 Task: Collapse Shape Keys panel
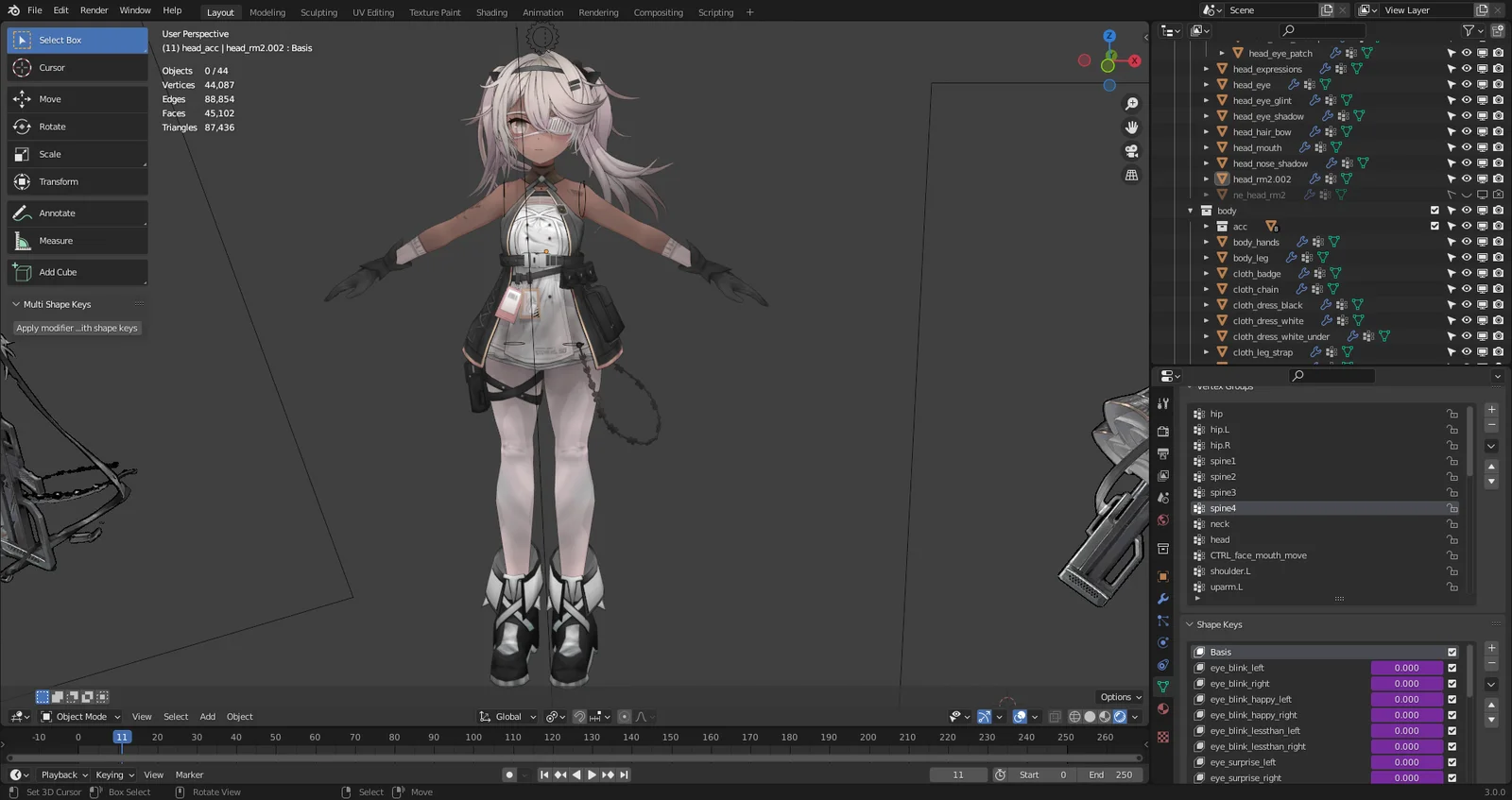point(1190,624)
